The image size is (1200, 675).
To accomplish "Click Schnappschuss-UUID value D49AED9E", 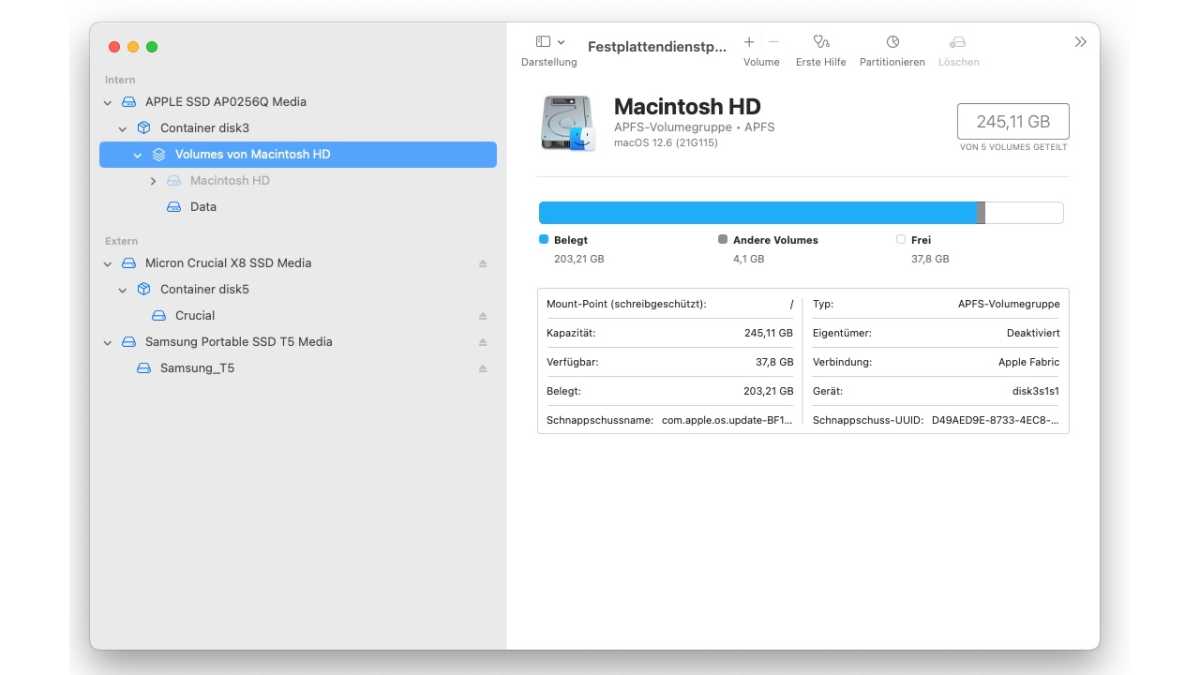I will click(996, 421).
